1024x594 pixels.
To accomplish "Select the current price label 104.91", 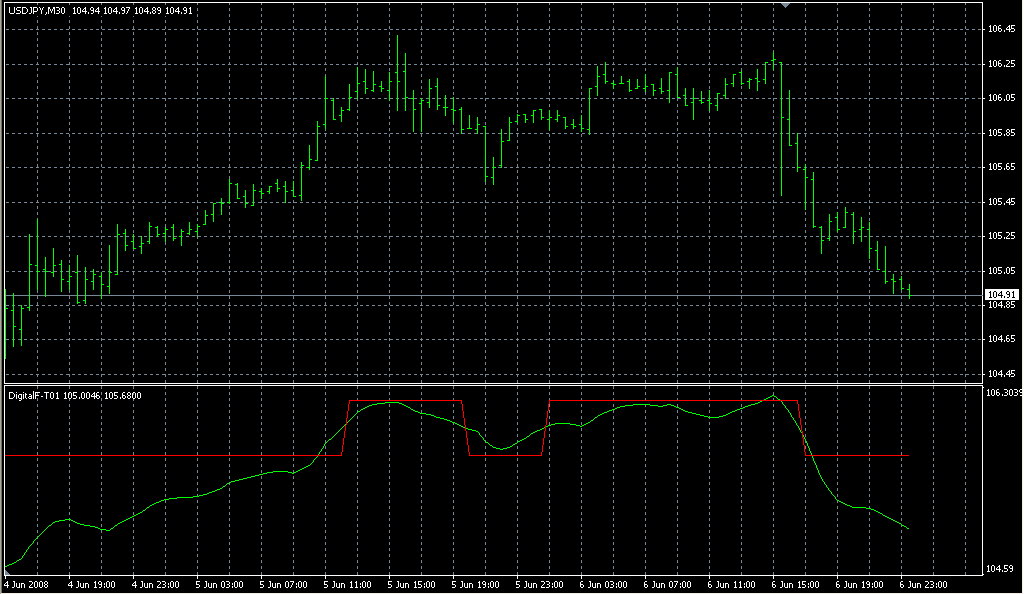I will coord(1001,294).
